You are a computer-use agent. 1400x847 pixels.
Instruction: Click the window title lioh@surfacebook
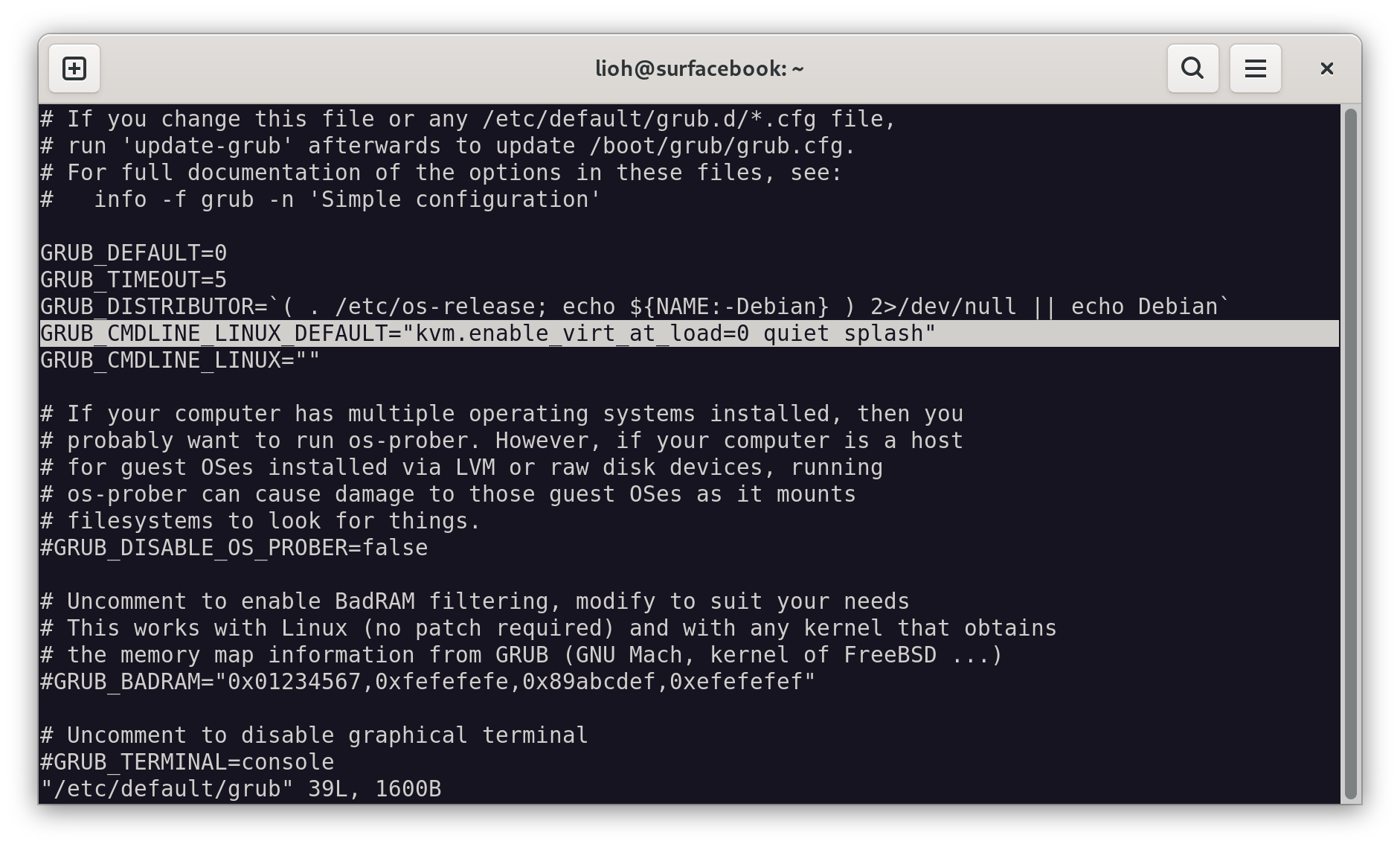(699, 68)
